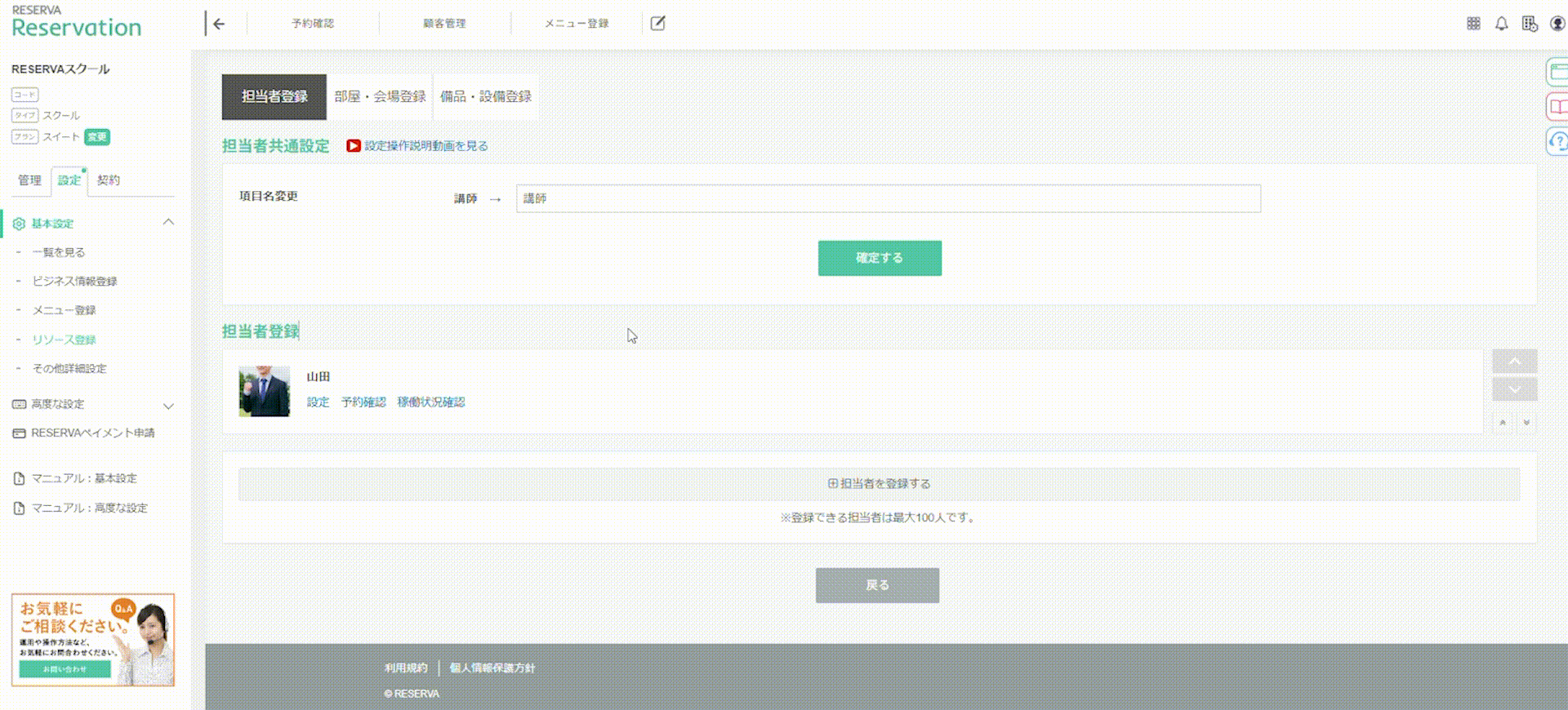Open 設定 link for 山田
The height and width of the screenshot is (710, 1568).
click(x=318, y=402)
